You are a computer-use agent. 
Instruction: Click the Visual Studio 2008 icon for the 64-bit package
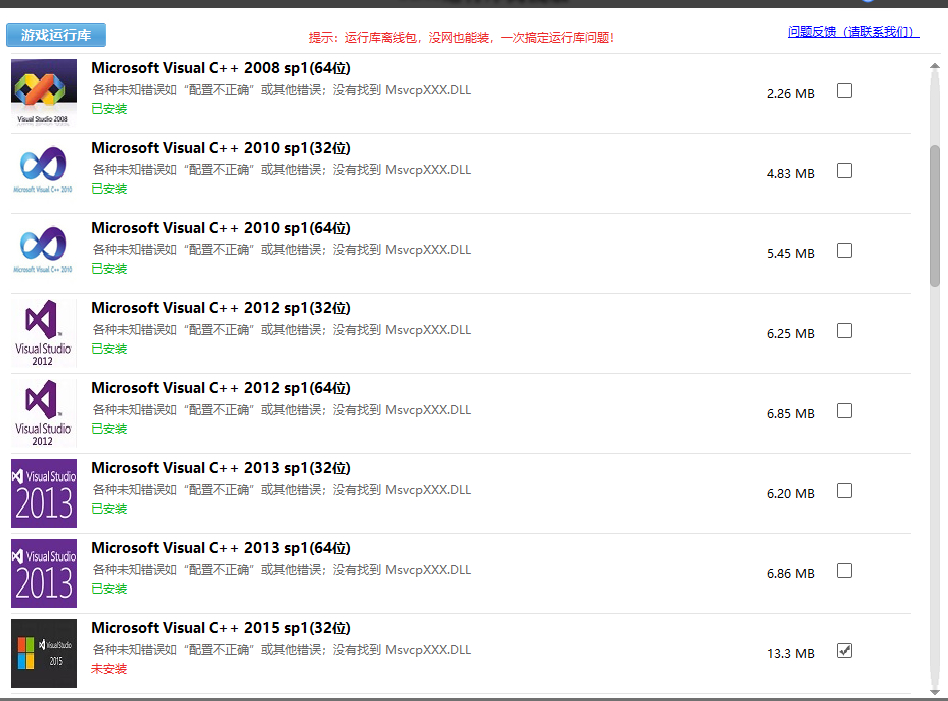click(x=44, y=93)
